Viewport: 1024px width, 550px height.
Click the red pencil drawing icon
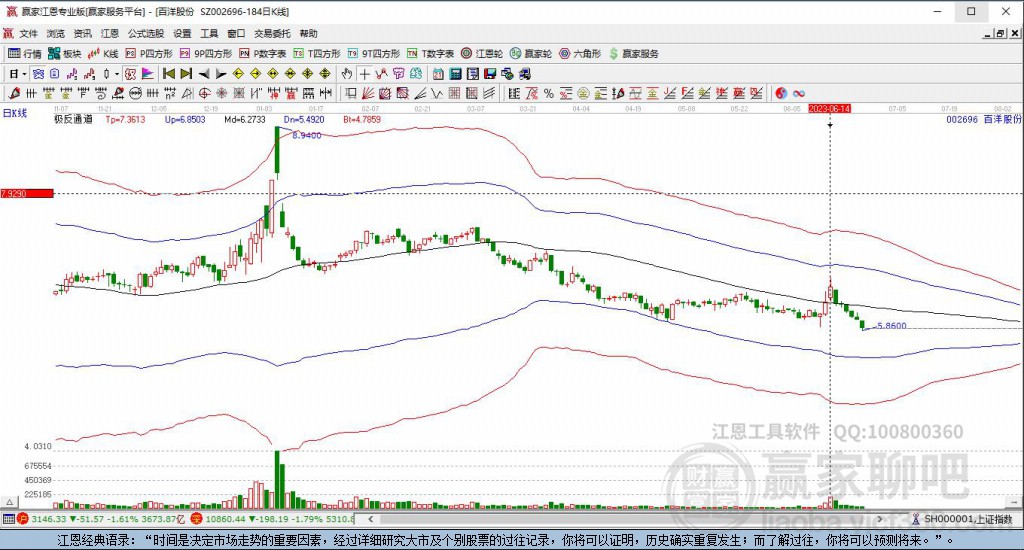14,93
